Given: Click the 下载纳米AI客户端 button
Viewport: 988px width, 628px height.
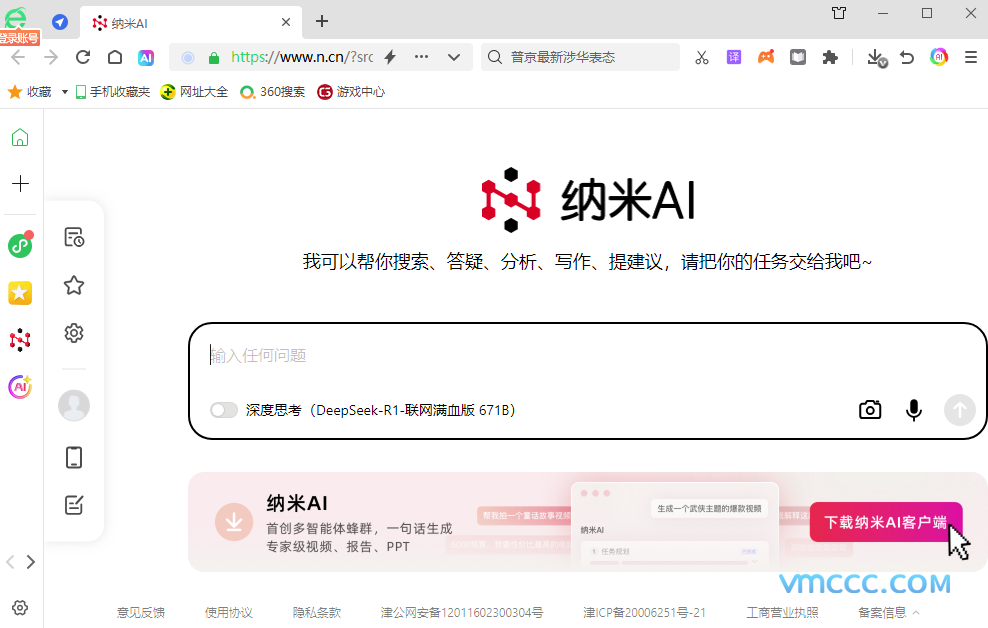Looking at the screenshot, I should [885, 522].
